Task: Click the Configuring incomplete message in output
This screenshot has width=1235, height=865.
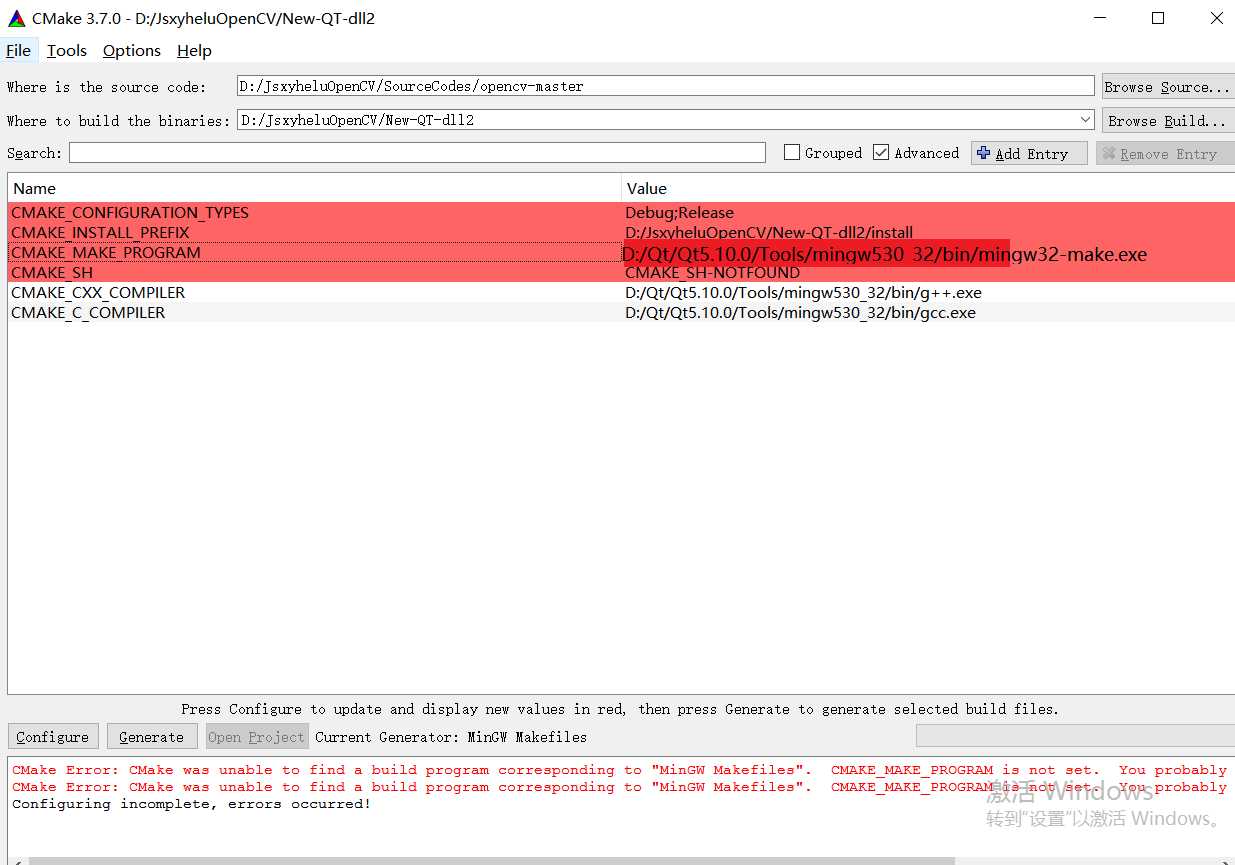Action: click(x=191, y=804)
